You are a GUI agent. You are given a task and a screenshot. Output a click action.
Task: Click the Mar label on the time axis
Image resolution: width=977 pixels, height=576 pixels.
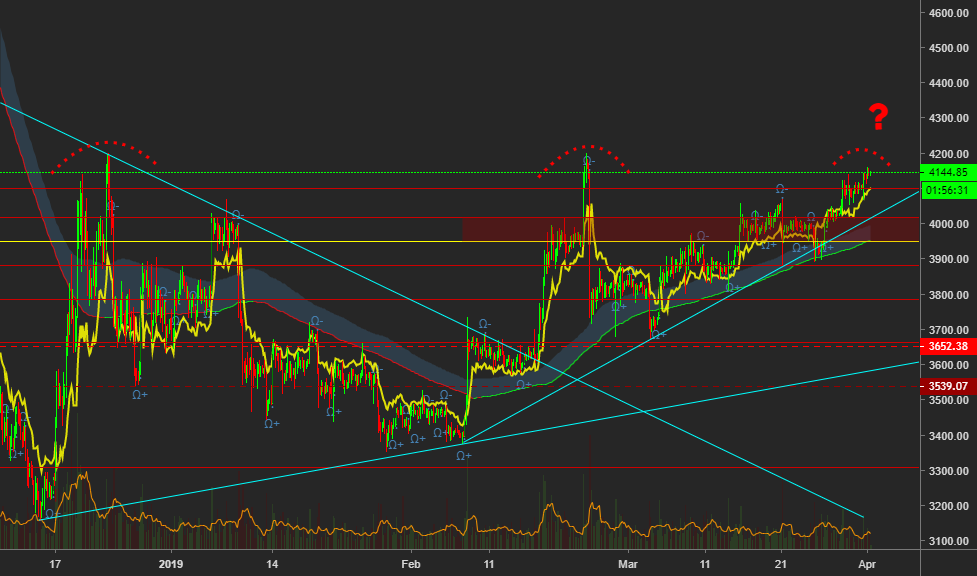[627, 562]
